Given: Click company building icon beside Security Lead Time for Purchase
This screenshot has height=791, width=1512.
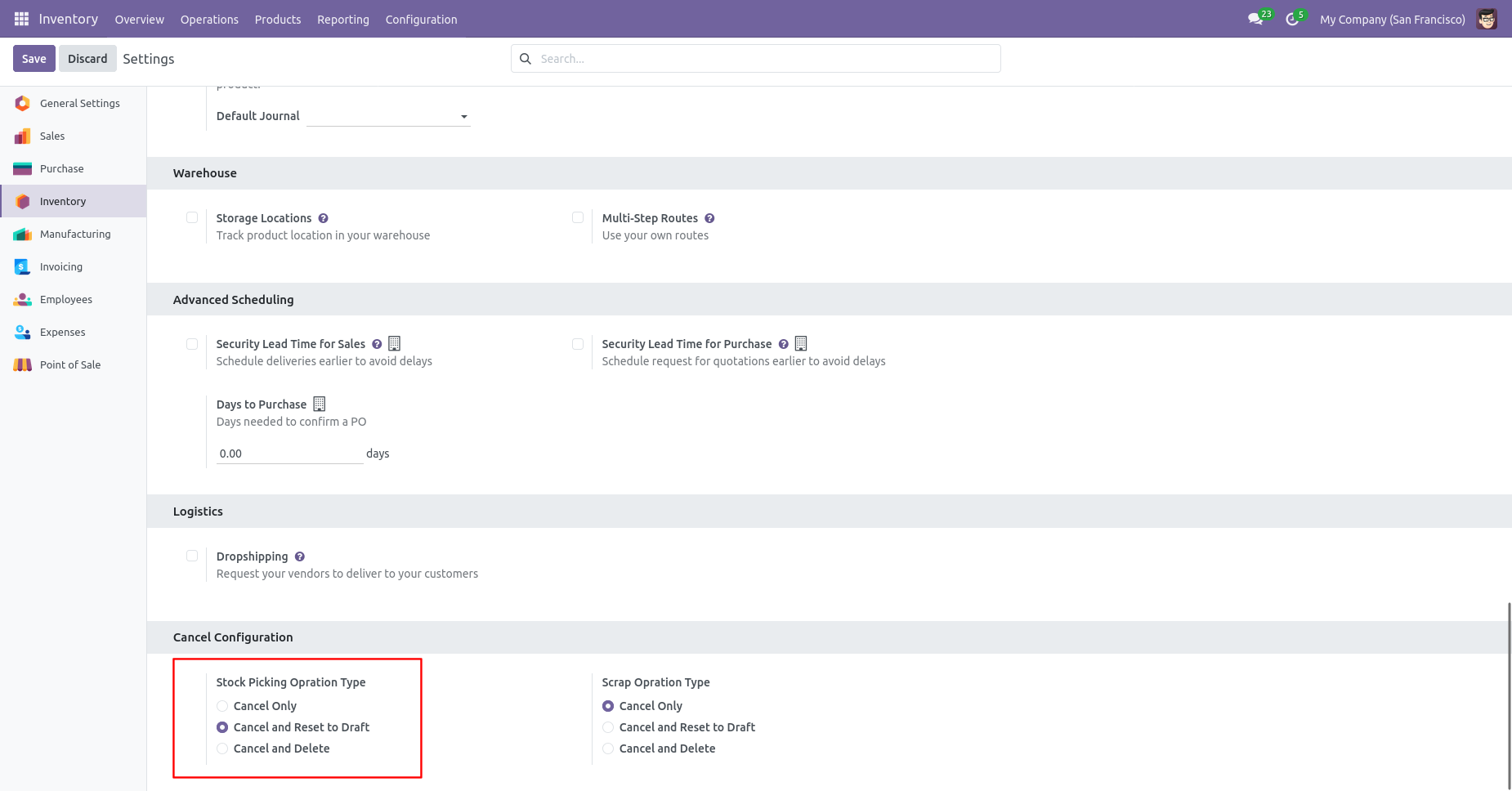Looking at the screenshot, I should click(x=801, y=344).
